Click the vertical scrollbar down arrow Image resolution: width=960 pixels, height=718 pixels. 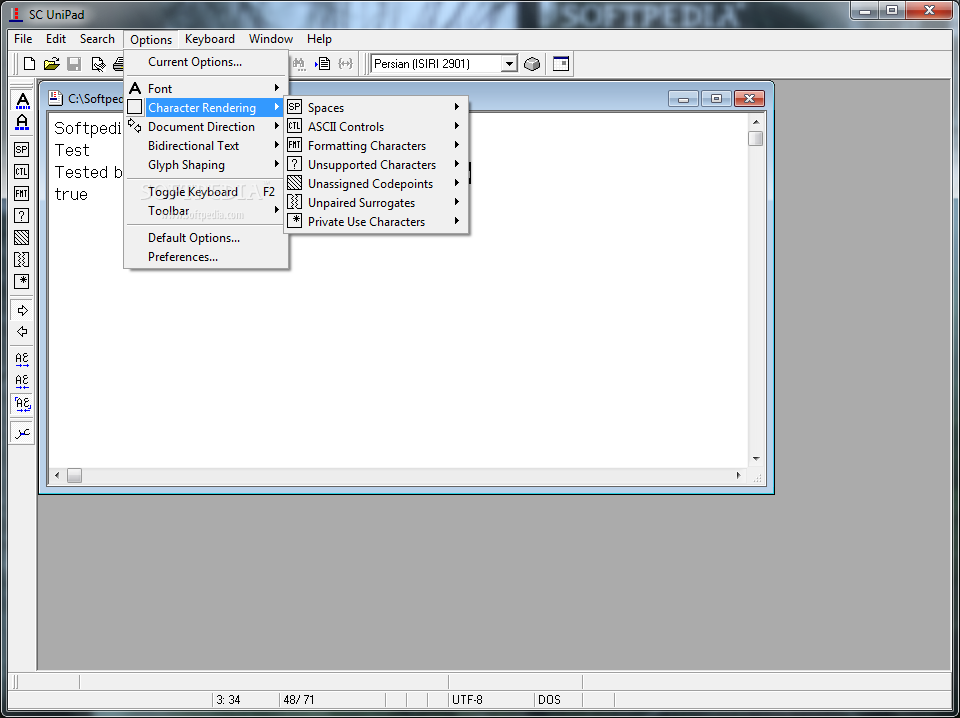(x=756, y=459)
